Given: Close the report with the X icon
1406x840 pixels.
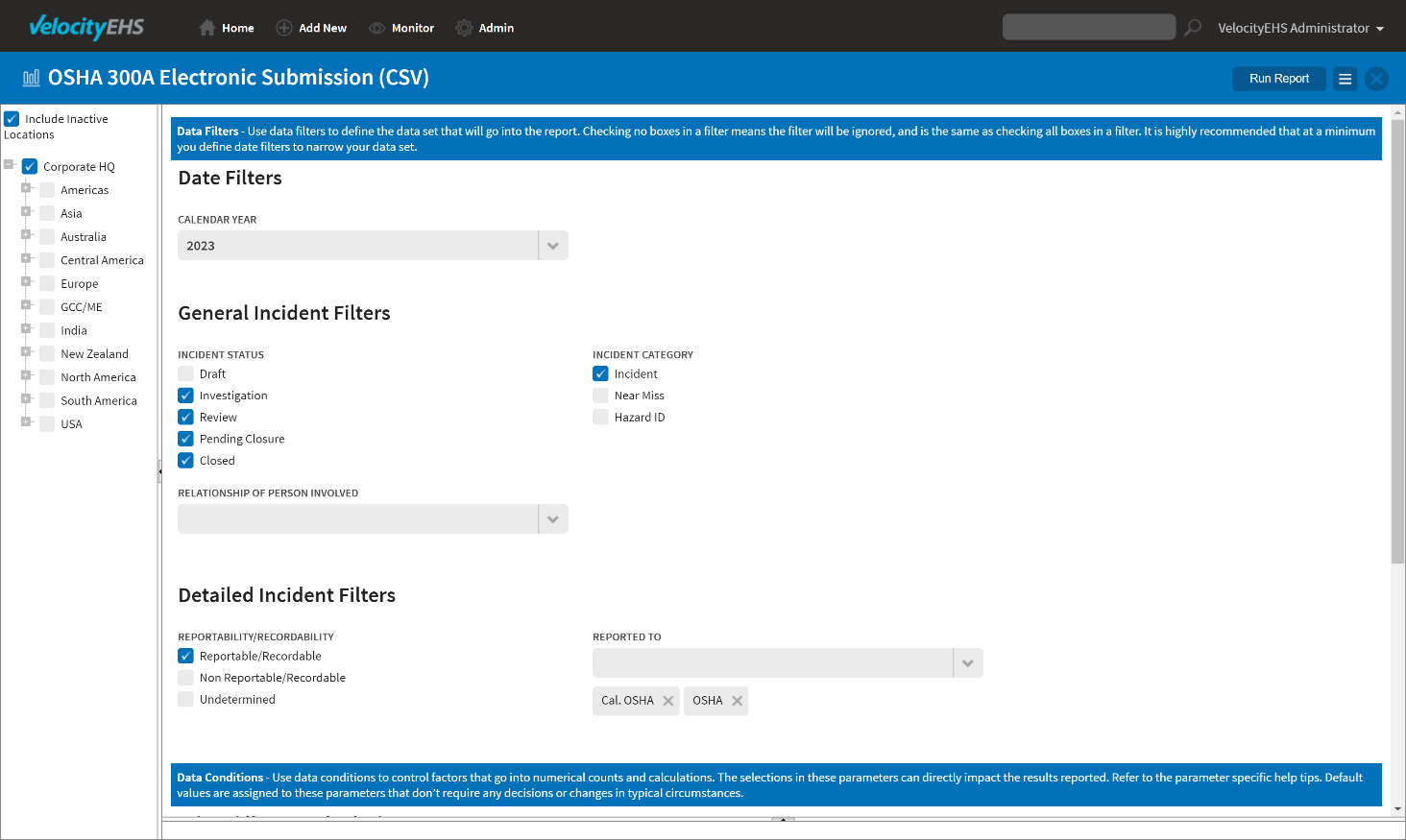Looking at the screenshot, I should click(x=1376, y=79).
